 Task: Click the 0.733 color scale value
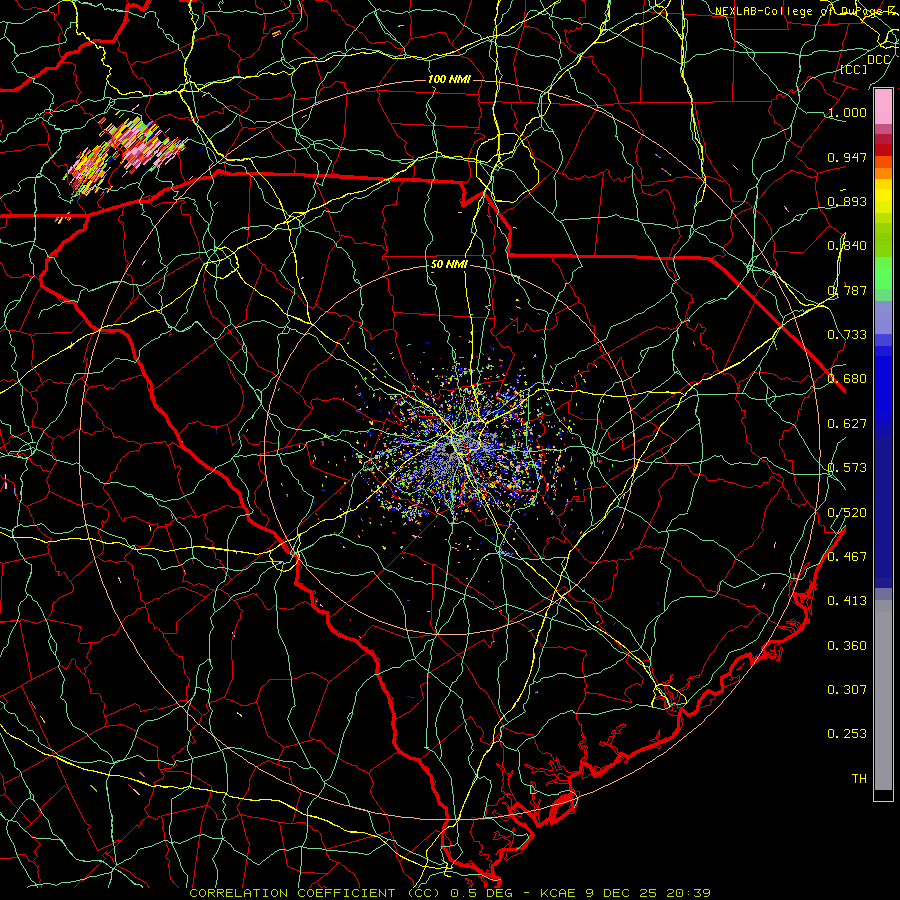click(x=847, y=335)
